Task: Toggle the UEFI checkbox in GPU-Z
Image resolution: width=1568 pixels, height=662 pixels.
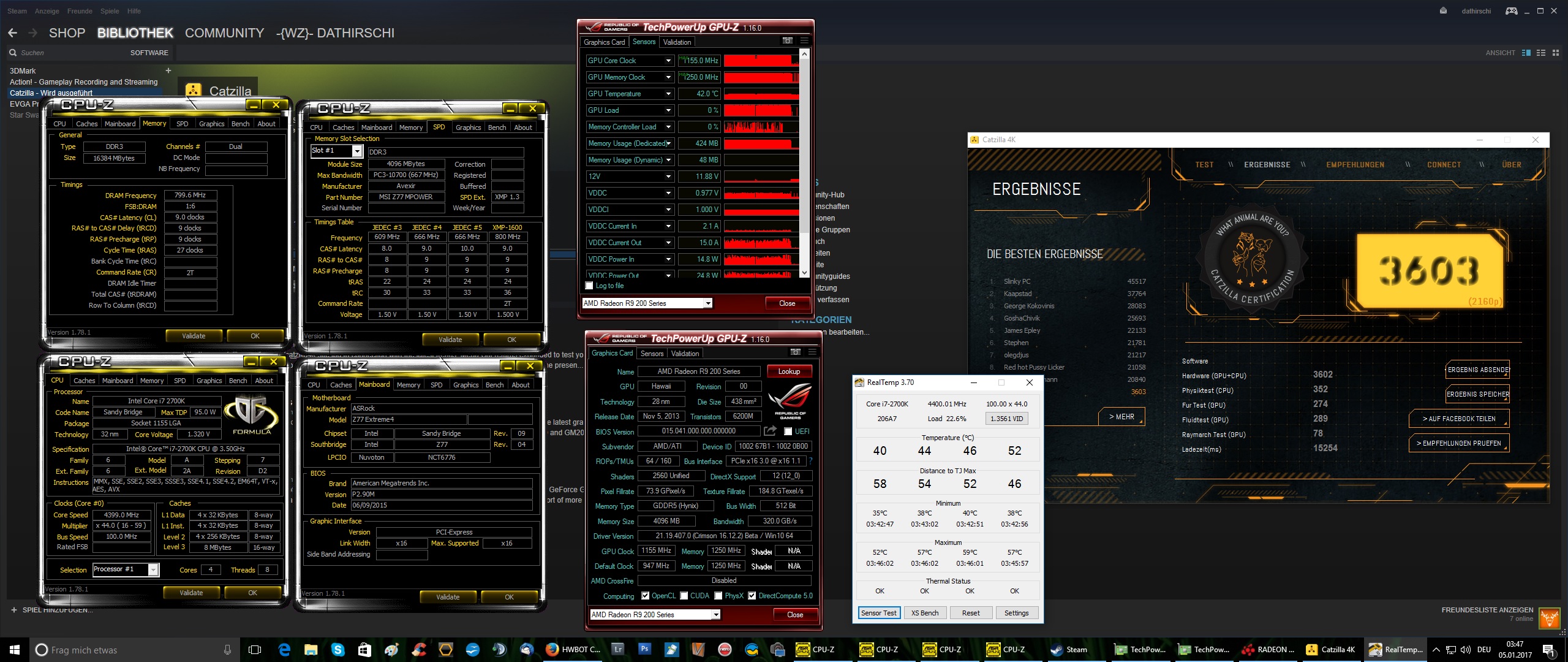Action: 788,432
